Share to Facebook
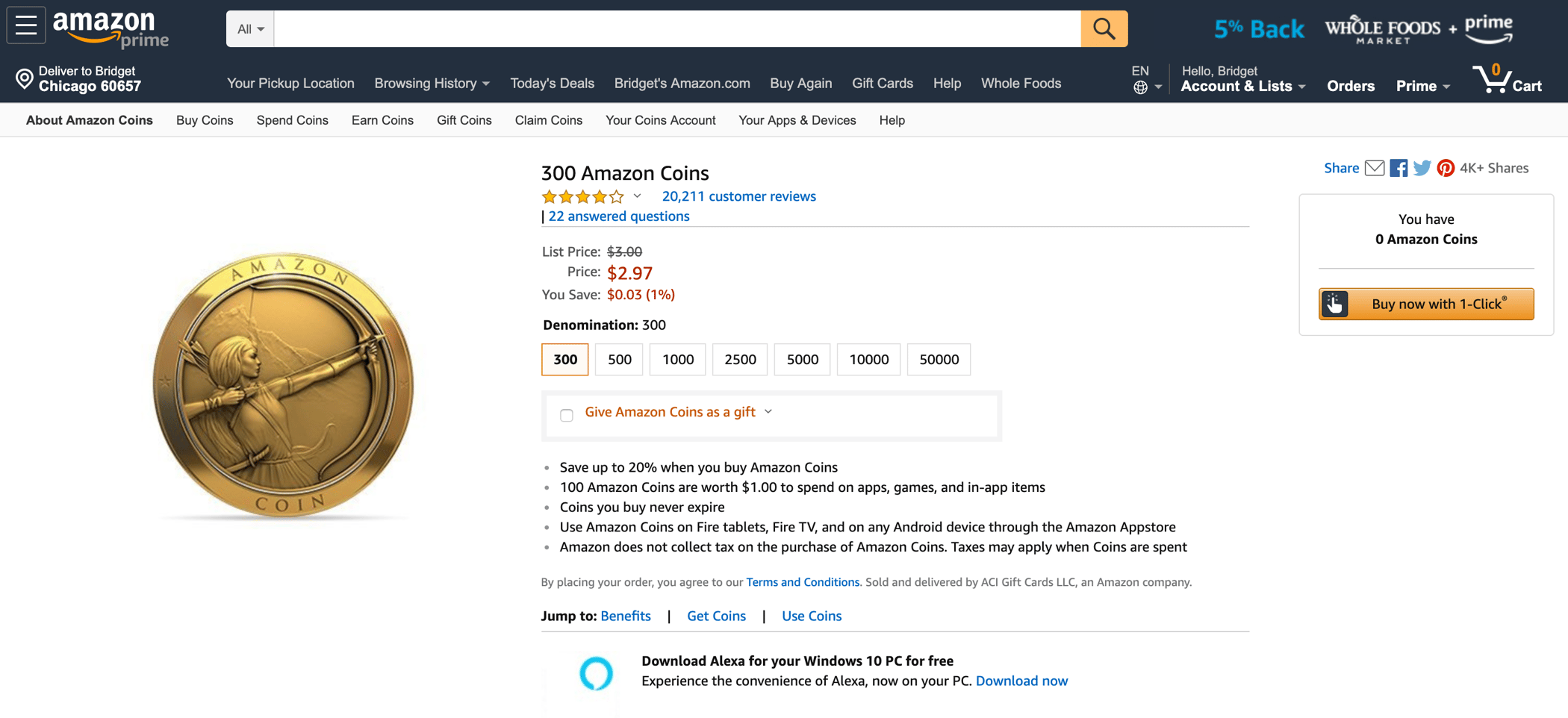The height and width of the screenshot is (718, 1568). click(1399, 168)
